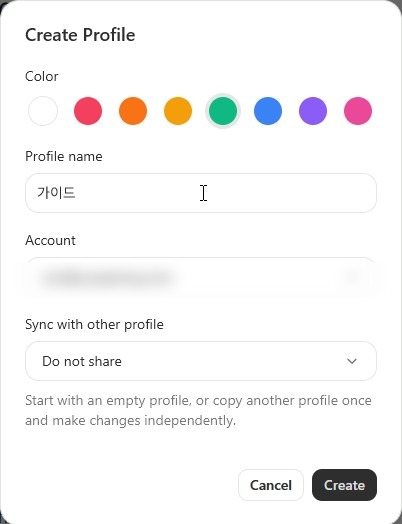The width and height of the screenshot is (402, 524).
Task: Click the blurred arrow in Account field
Action: (352, 277)
